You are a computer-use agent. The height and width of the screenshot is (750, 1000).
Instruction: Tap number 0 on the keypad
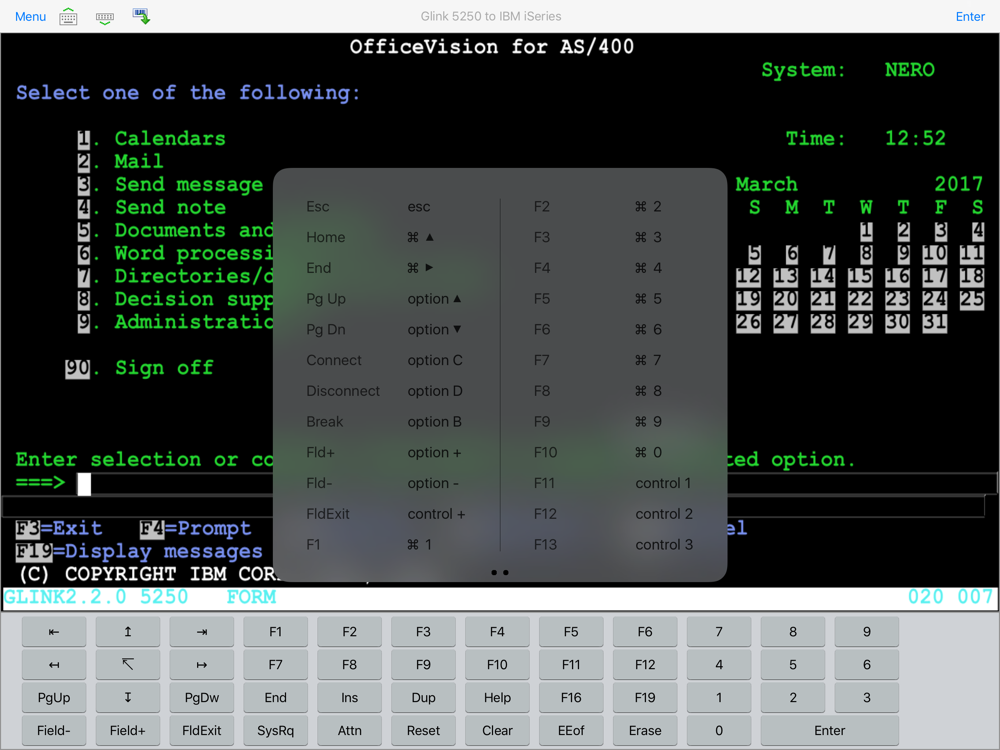coord(719,731)
